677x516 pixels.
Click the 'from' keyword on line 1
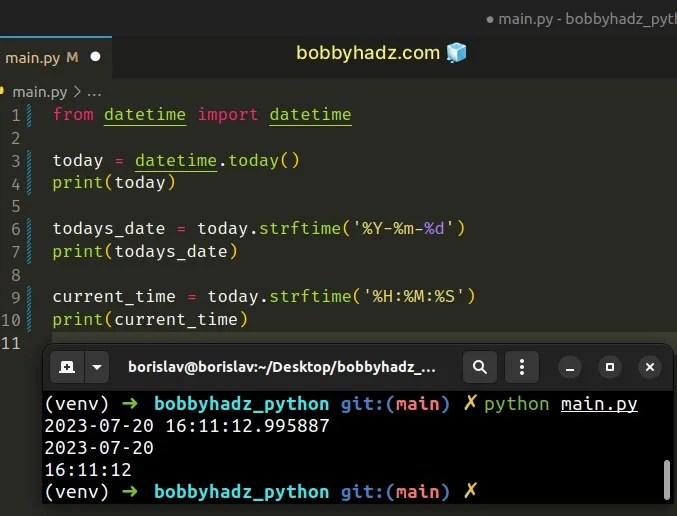pyautogui.click(x=73, y=114)
